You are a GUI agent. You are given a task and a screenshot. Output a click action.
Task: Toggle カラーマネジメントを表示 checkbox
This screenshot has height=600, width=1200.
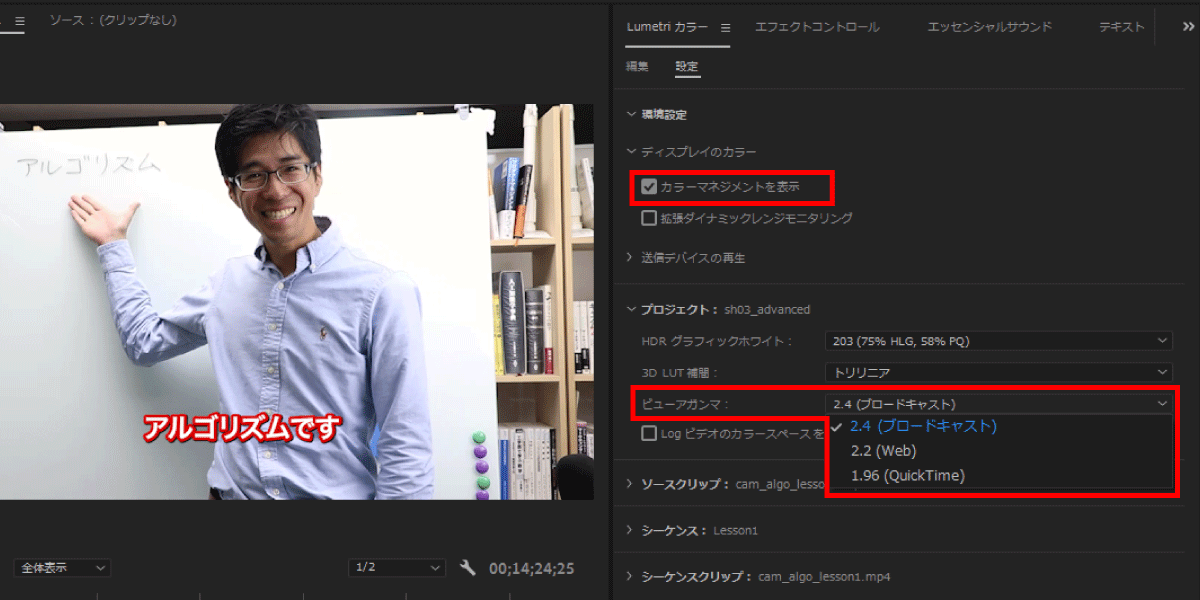(x=650, y=187)
